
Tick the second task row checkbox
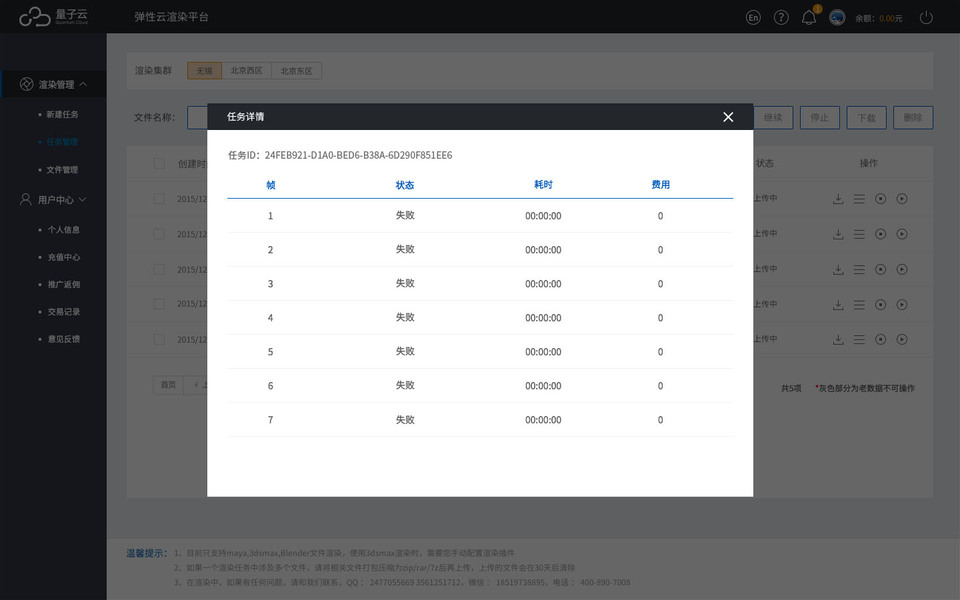(159, 234)
